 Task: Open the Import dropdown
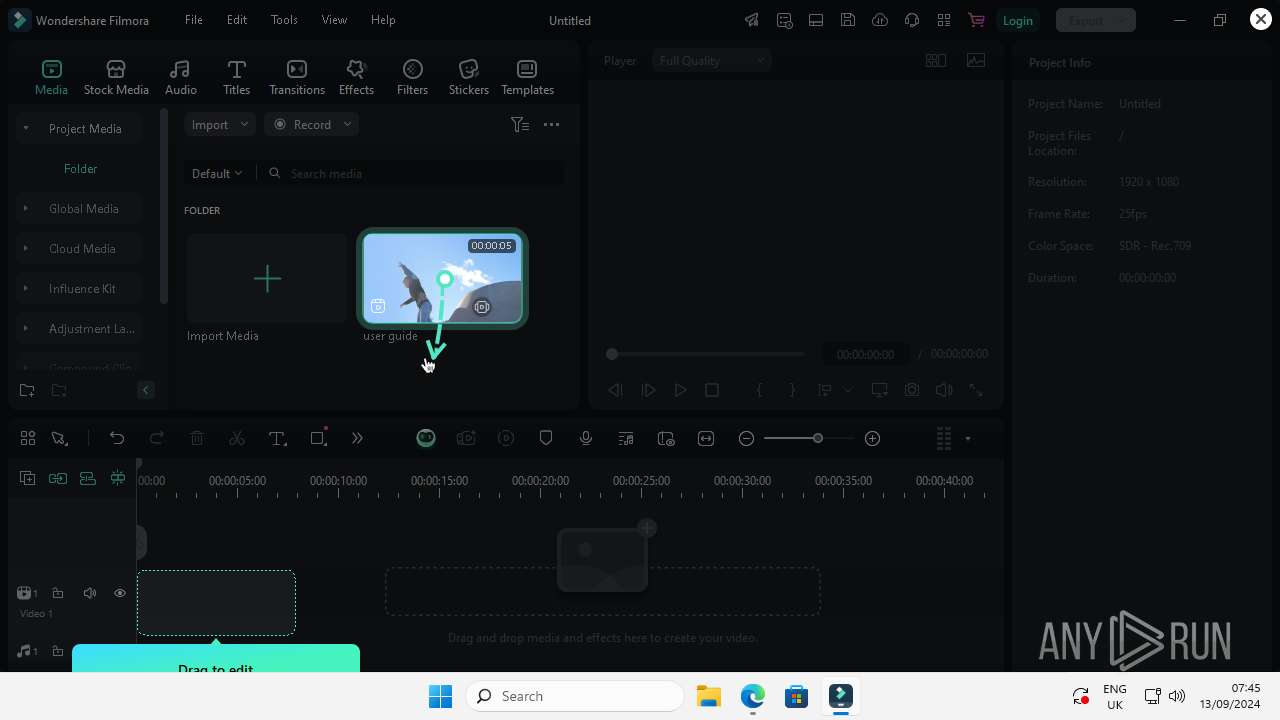point(220,124)
